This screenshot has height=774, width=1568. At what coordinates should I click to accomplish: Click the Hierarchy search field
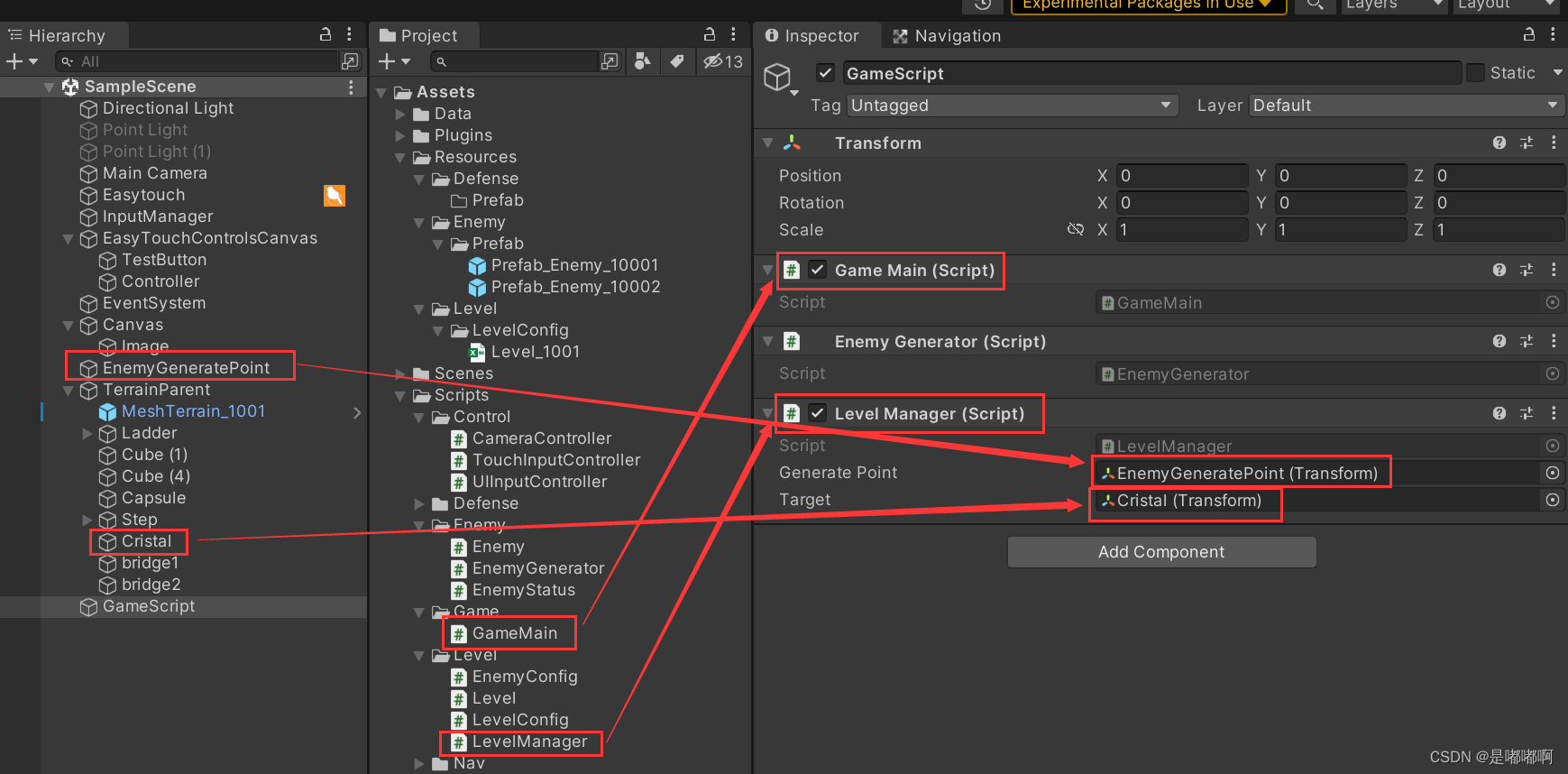point(196,61)
